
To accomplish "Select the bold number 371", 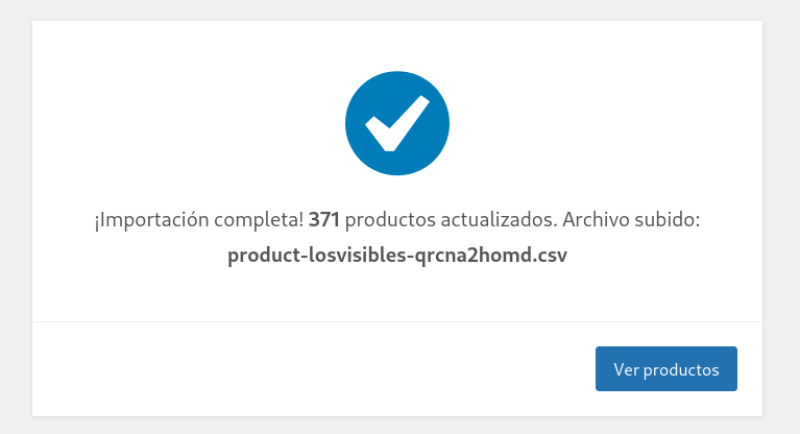I will 324,220.
